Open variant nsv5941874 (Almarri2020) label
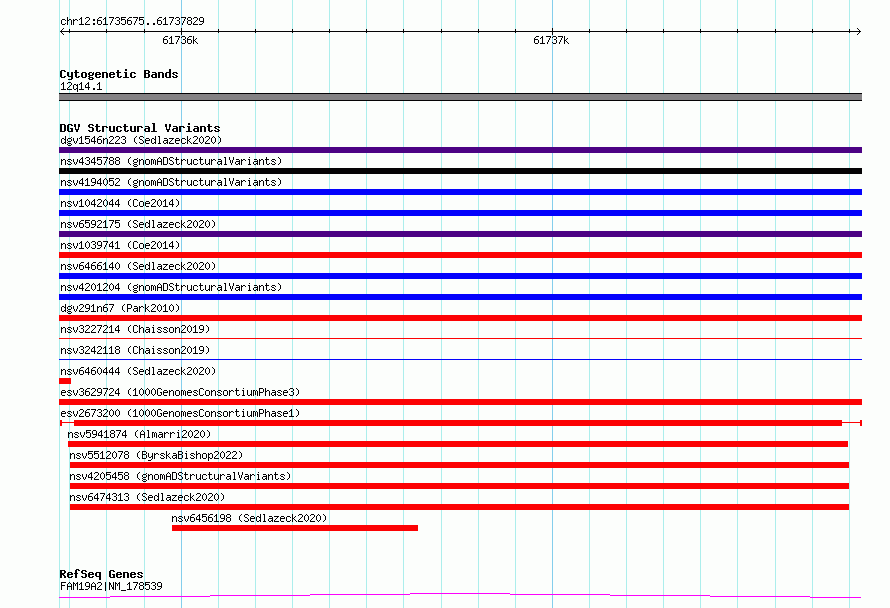Image resolution: width=890 pixels, height=608 pixels. tap(139, 434)
